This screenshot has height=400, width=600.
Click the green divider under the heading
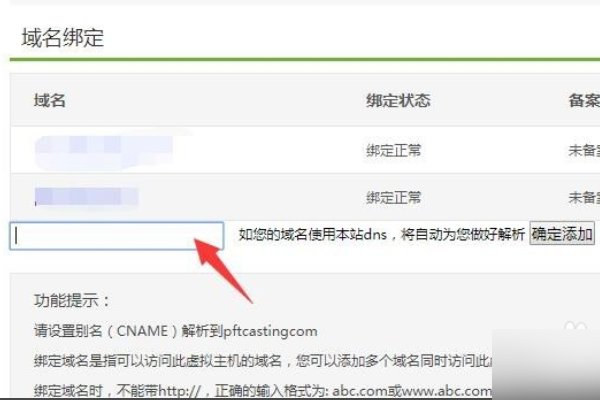tap(305, 59)
